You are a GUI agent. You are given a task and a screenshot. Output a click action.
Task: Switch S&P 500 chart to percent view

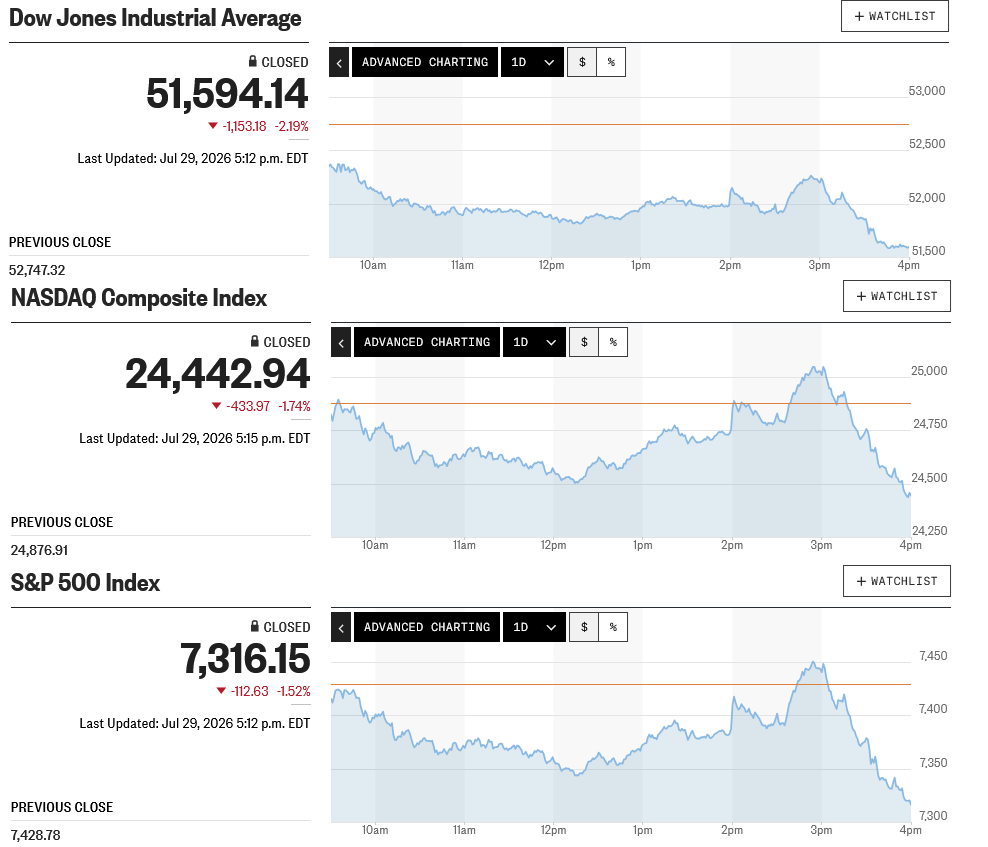tap(613, 627)
